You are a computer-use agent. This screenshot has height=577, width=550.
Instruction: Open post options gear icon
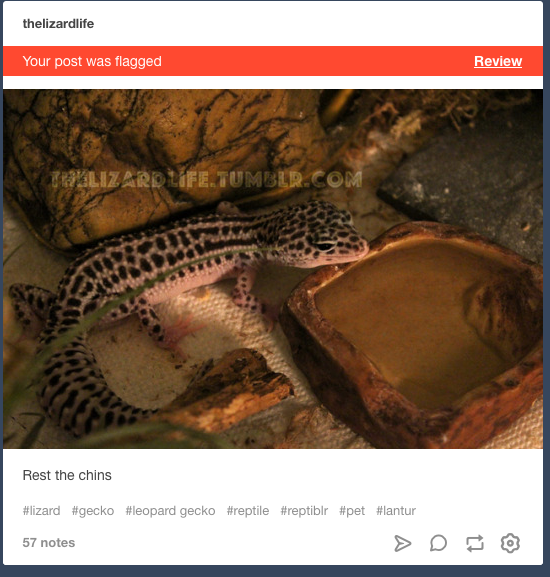[x=510, y=543]
